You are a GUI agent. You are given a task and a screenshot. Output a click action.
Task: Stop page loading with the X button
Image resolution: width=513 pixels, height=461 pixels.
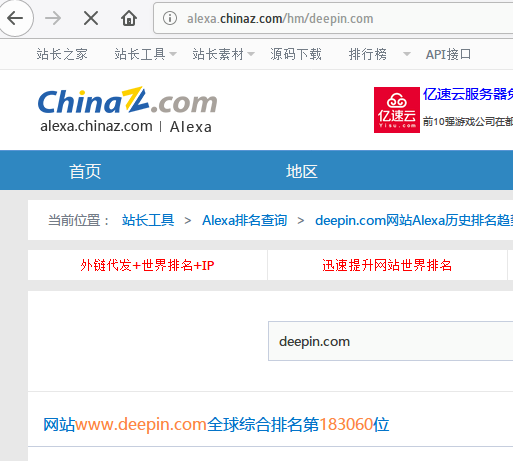point(91,18)
